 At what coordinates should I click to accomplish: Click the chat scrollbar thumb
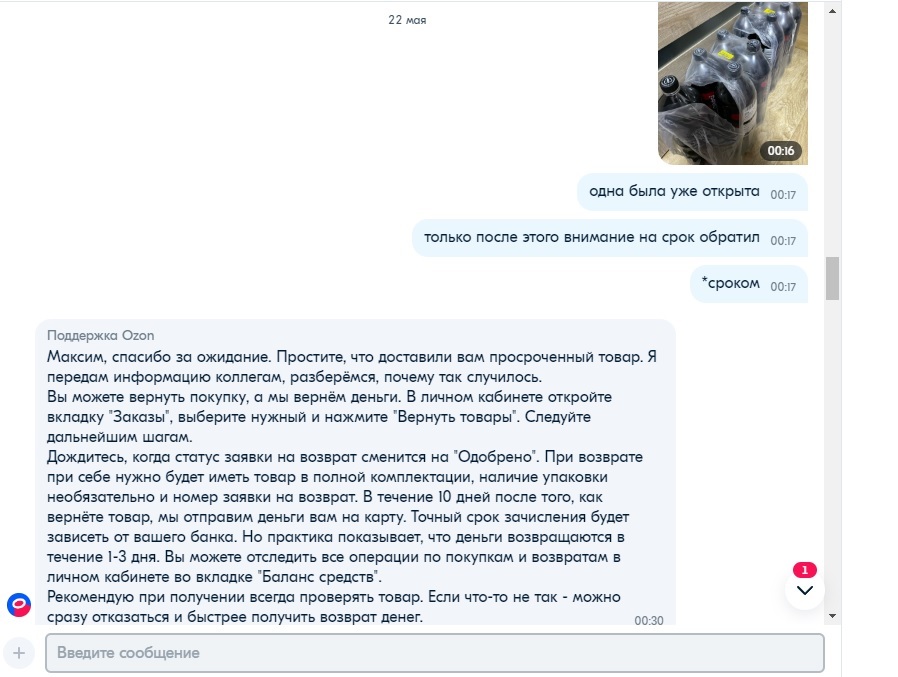(832, 278)
